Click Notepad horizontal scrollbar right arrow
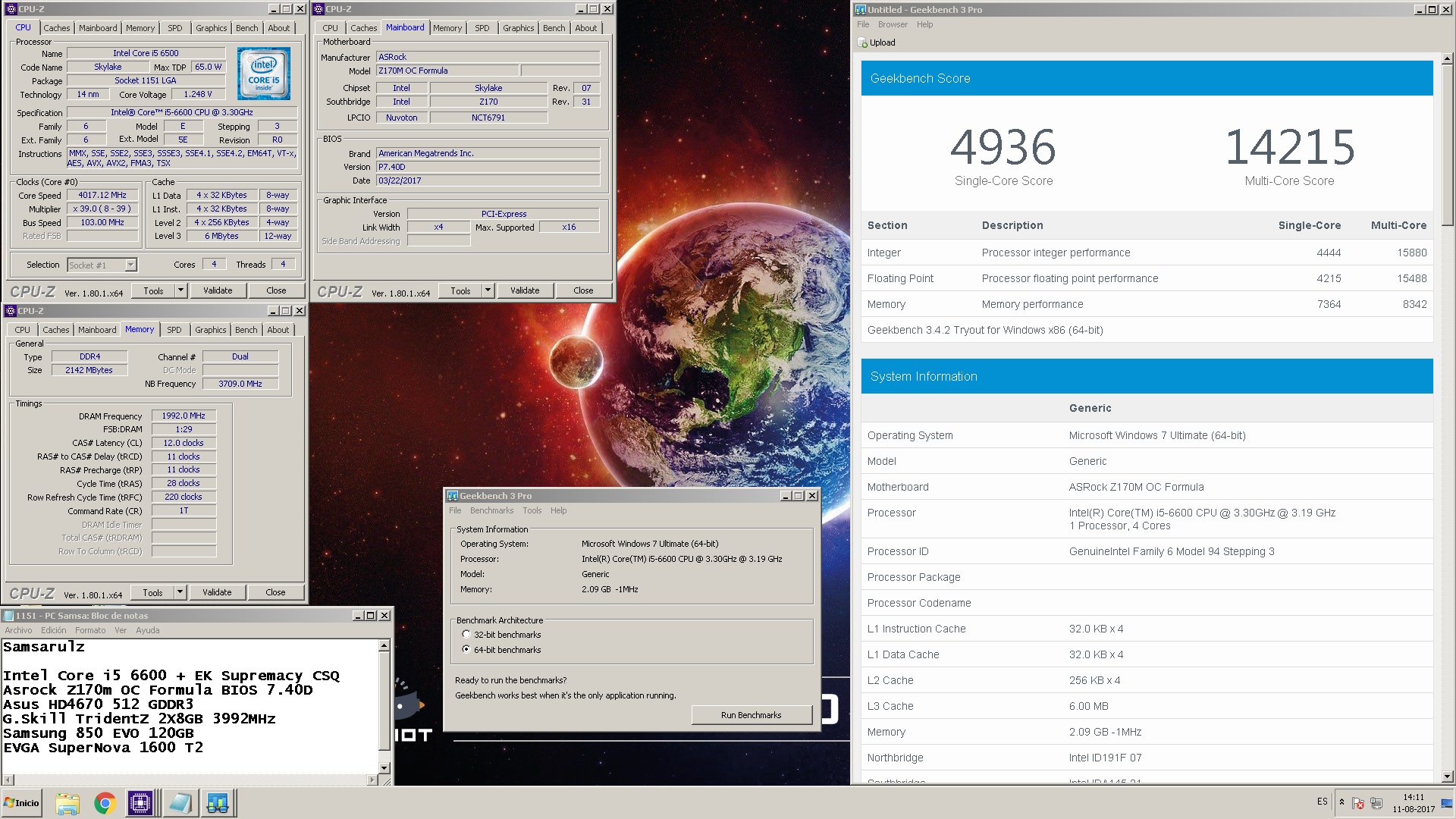This screenshot has height=819, width=1456. pos(372,780)
